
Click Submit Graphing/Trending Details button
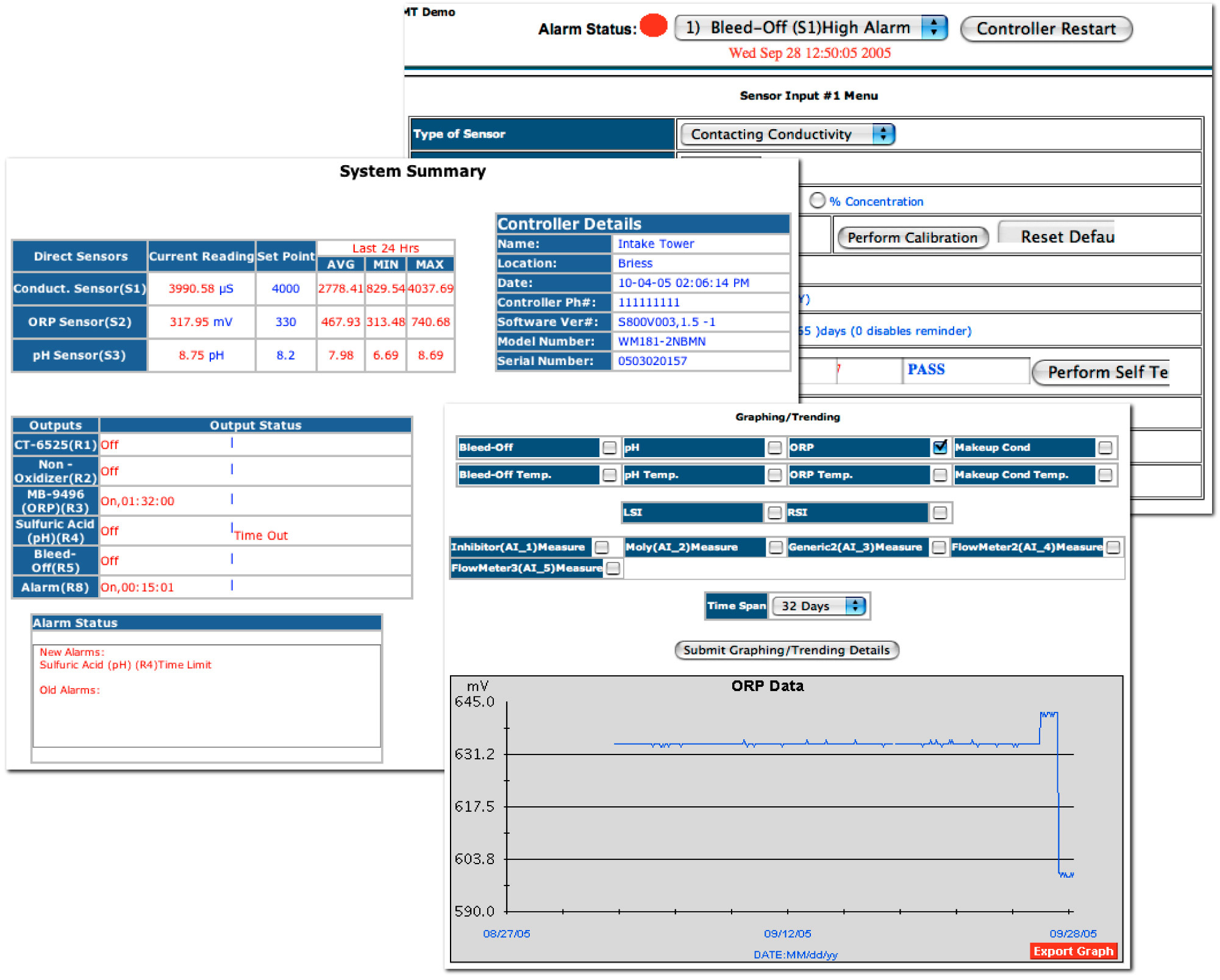click(787, 650)
